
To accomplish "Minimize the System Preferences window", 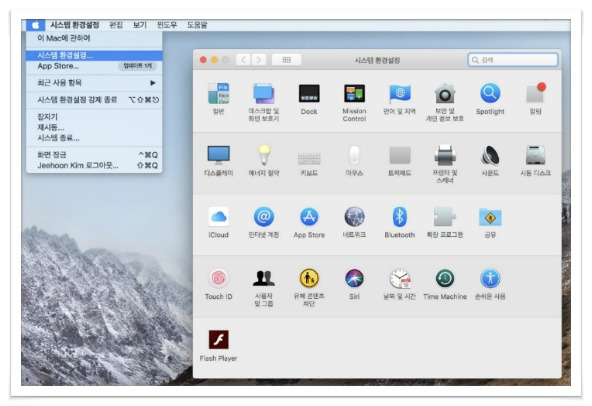I will coord(214,60).
